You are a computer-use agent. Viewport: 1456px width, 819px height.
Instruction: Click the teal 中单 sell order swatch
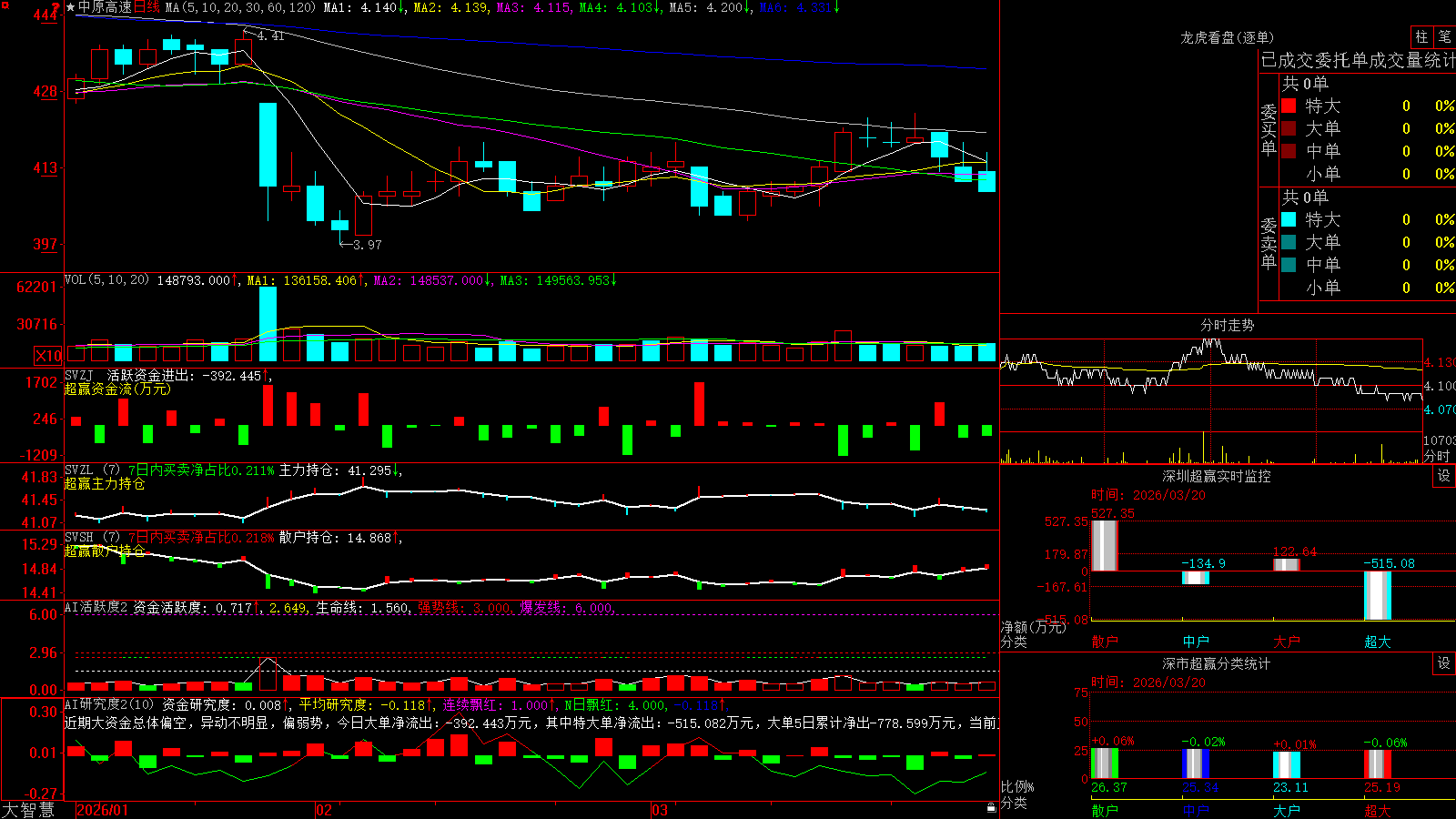click(1289, 265)
